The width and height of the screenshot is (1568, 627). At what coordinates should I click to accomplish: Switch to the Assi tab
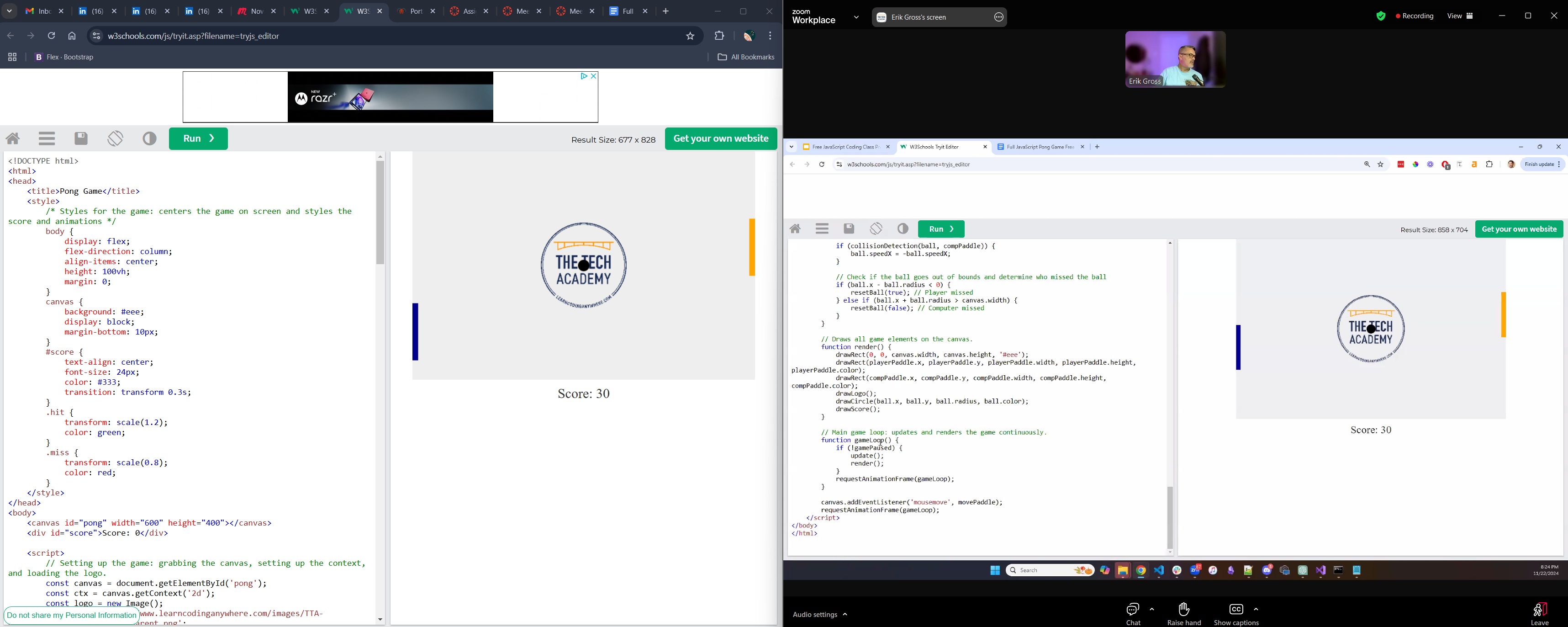[x=470, y=11]
